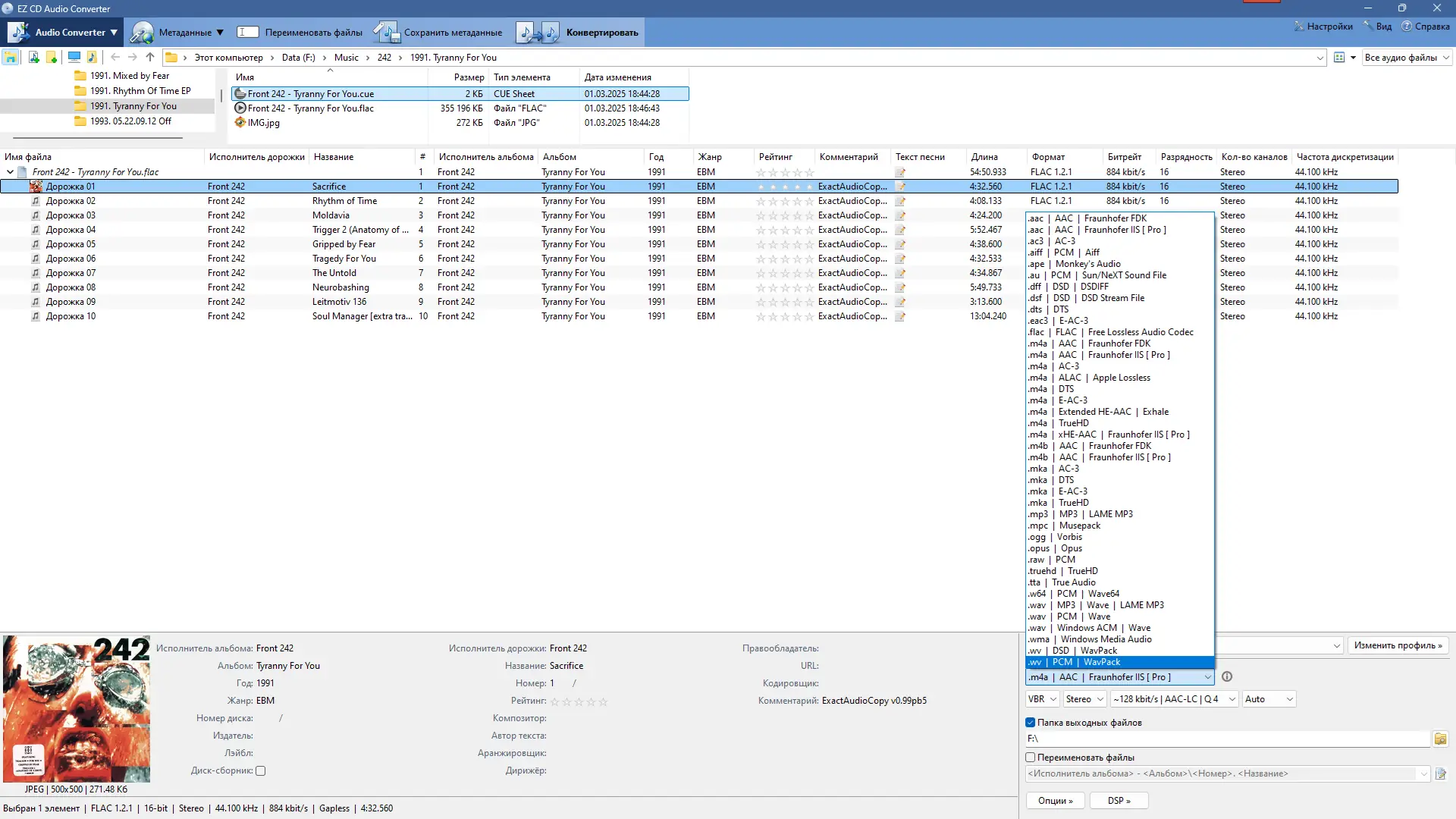Select '.mp3 | MP3 | LAME MP3' format
Viewport: 1456px width, 819px height.
[x=1081, y=514]
